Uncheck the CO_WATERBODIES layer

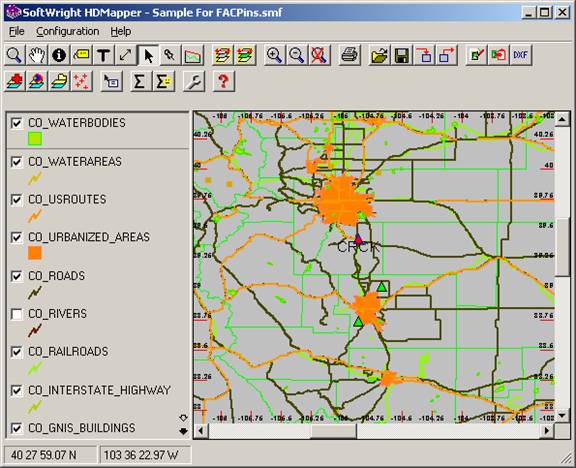[17, 123]
